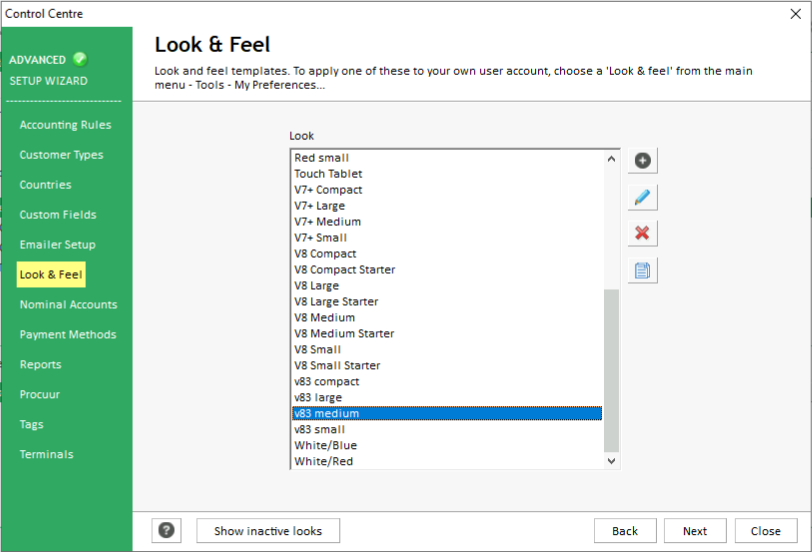
Task: Pick the 'V8 Small' look
Action: [x=447, y=350]
